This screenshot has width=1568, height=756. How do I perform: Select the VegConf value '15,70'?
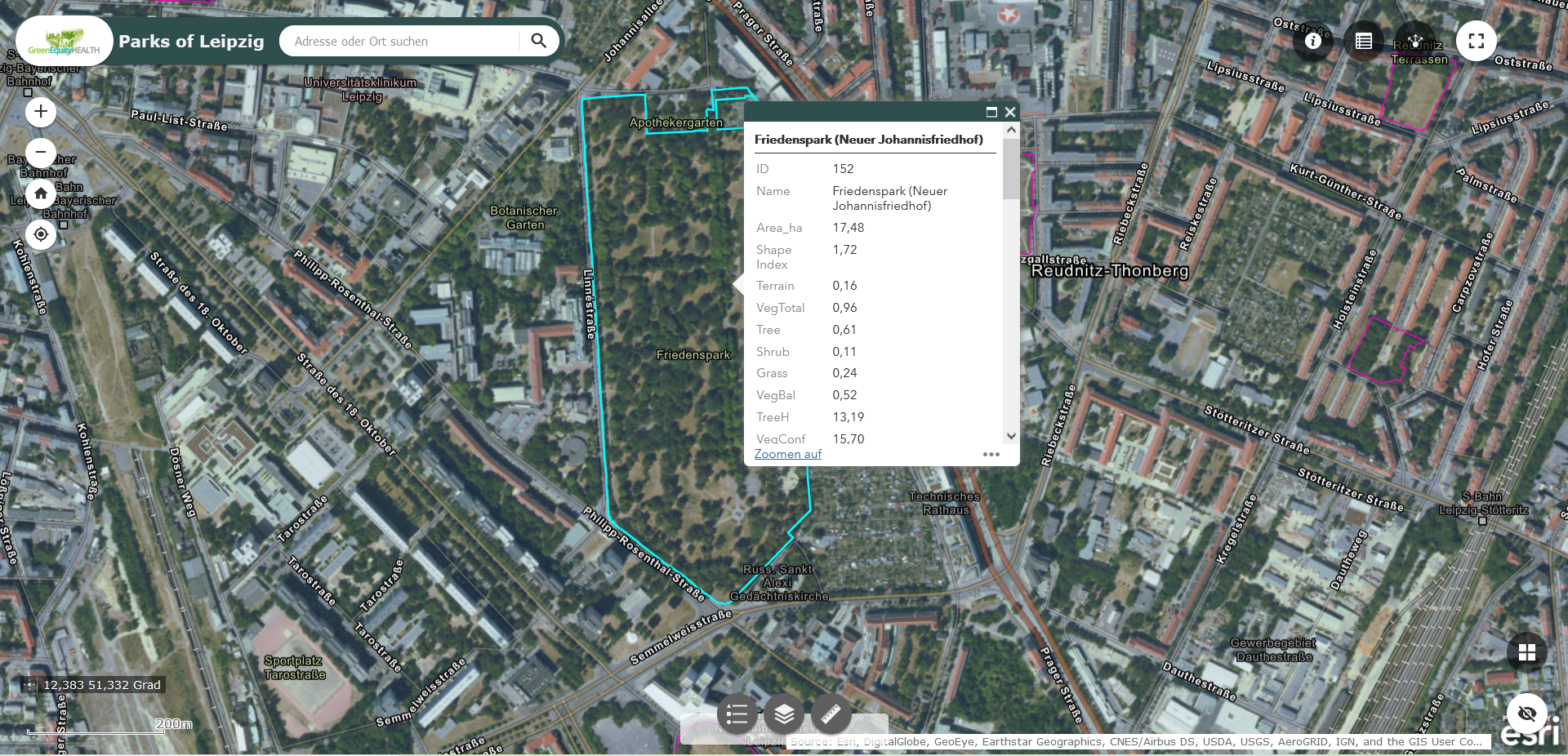849,439
